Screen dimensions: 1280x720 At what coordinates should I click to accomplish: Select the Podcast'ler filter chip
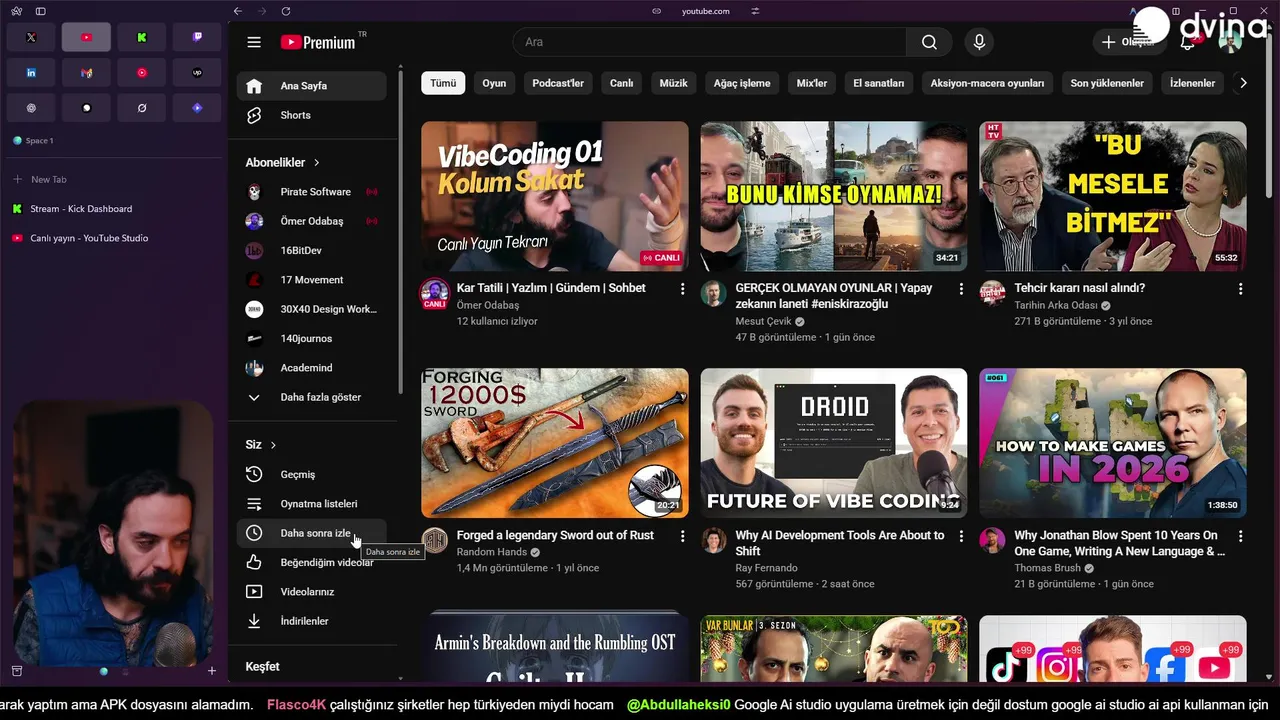pyautogui.click(x=558, y=83)
